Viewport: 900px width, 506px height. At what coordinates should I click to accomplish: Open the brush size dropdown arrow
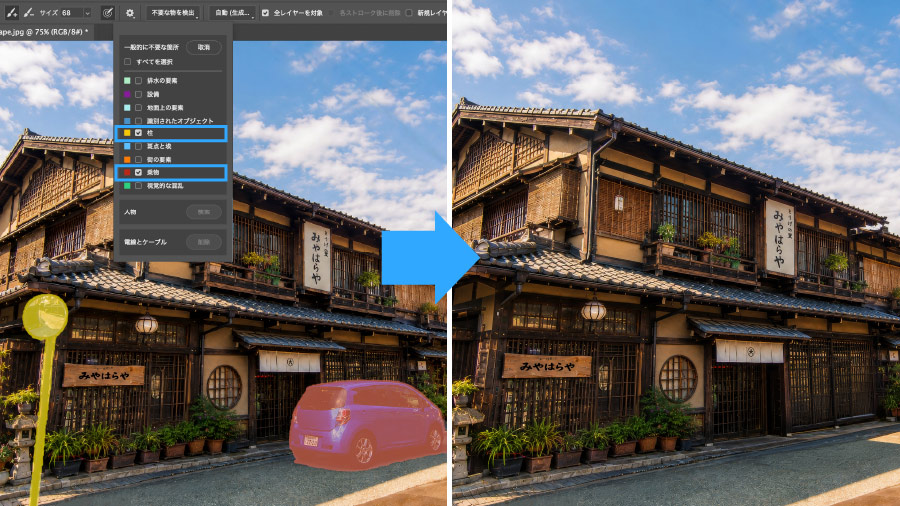pyautogui.click(x=88, y=13)
